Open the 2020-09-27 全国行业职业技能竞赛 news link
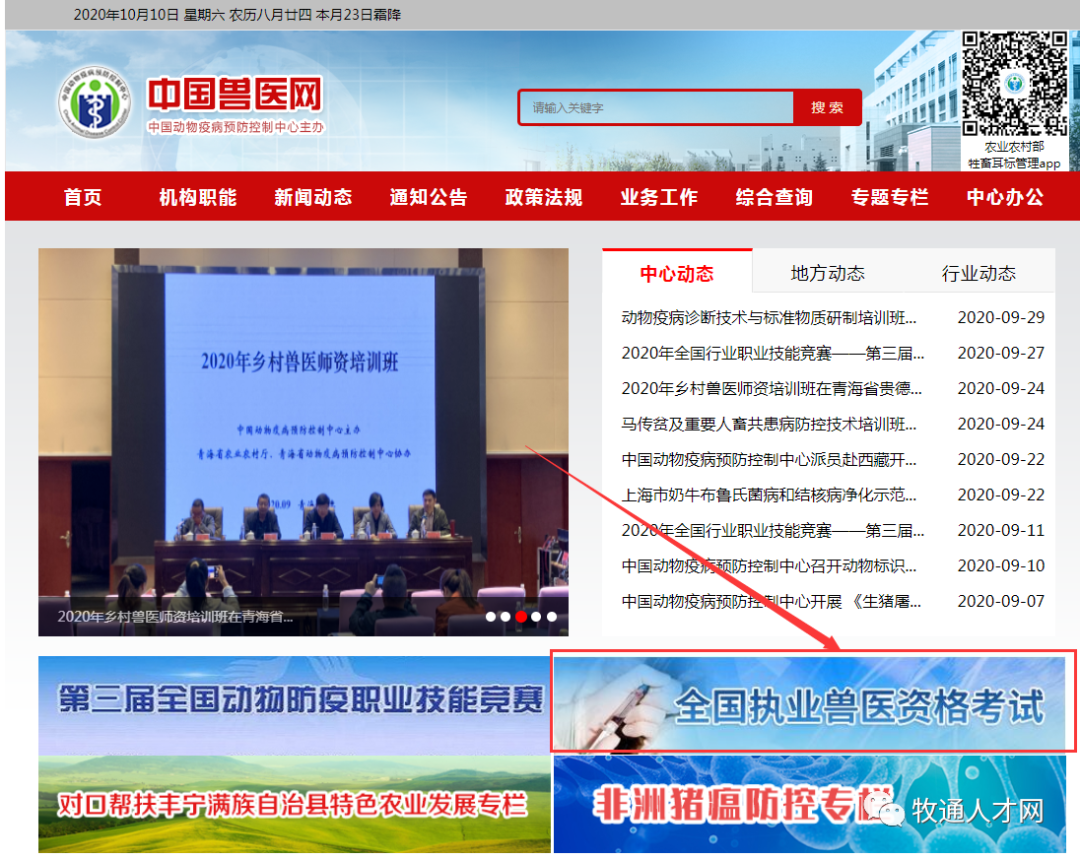1080x859 pixels. coord(773,353)
